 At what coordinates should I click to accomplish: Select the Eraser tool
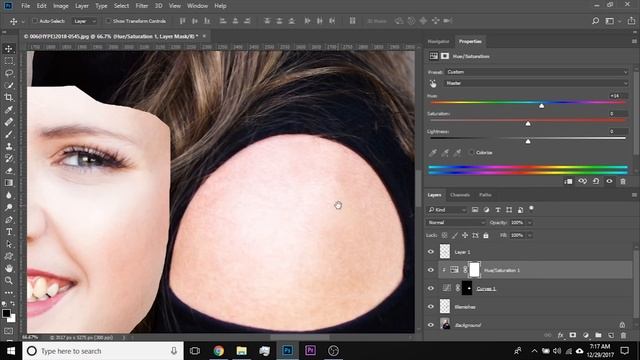(x=9, y=171)
